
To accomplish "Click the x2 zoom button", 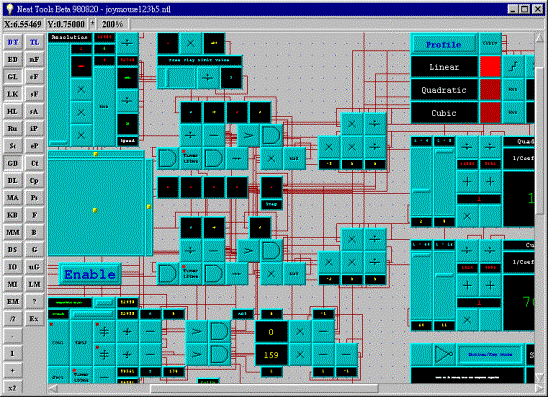I will [x=13, y=388].
